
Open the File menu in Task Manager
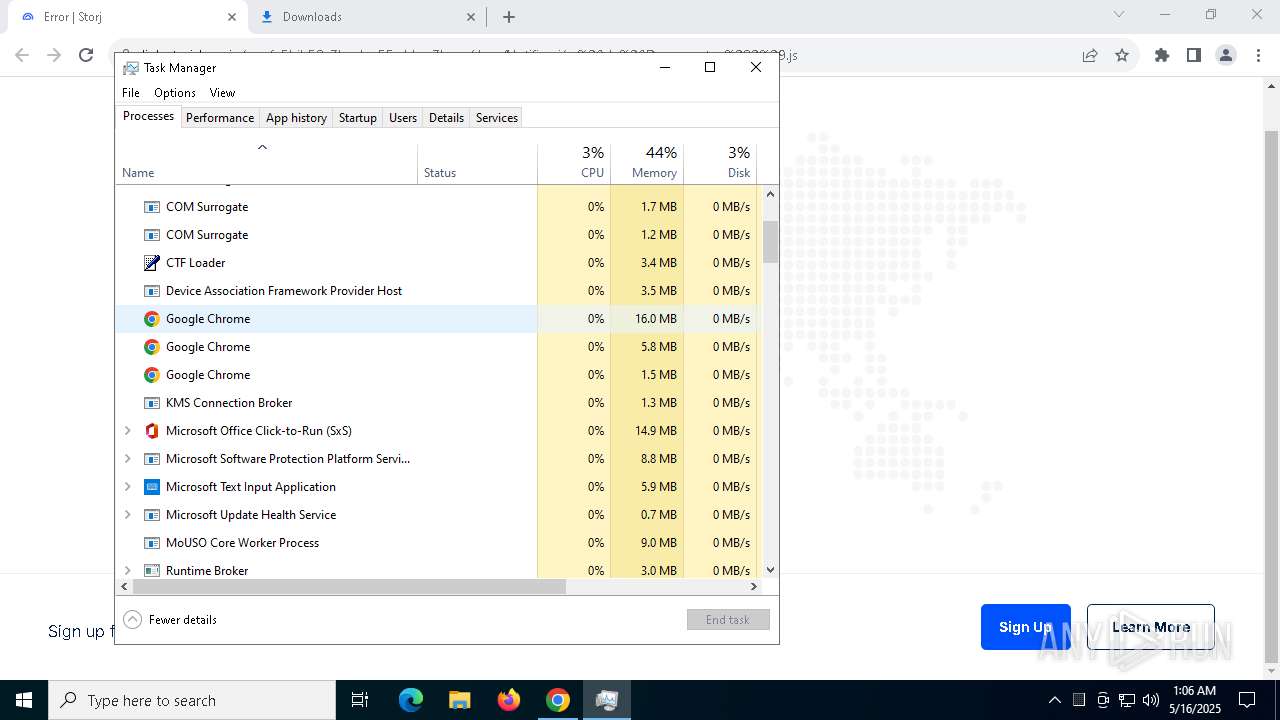click(x=131, y=93)
